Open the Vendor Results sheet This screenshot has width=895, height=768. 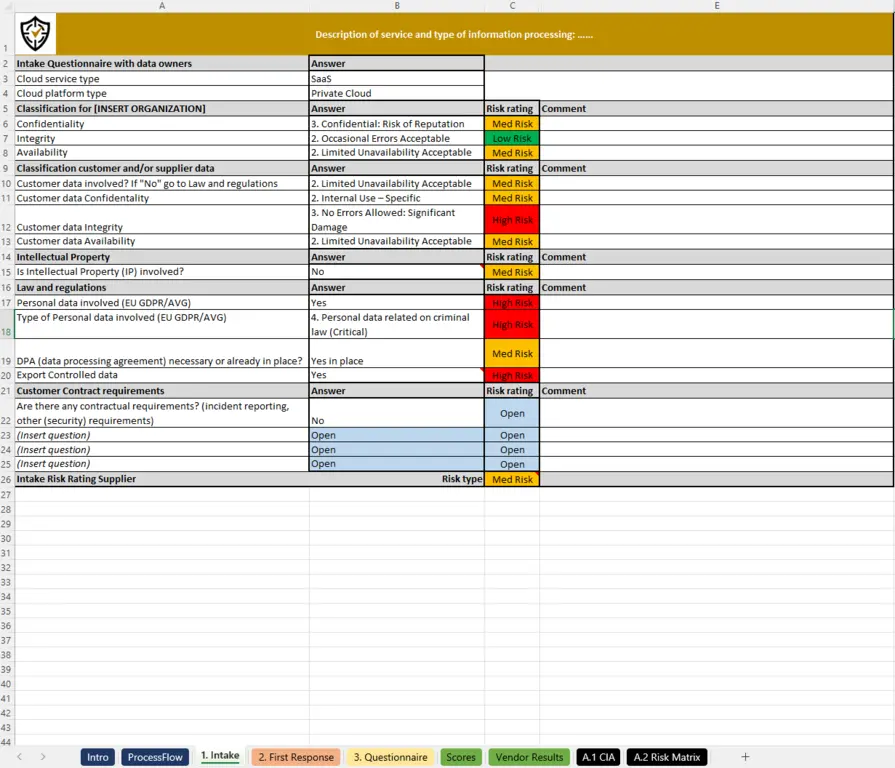point(529,757)
